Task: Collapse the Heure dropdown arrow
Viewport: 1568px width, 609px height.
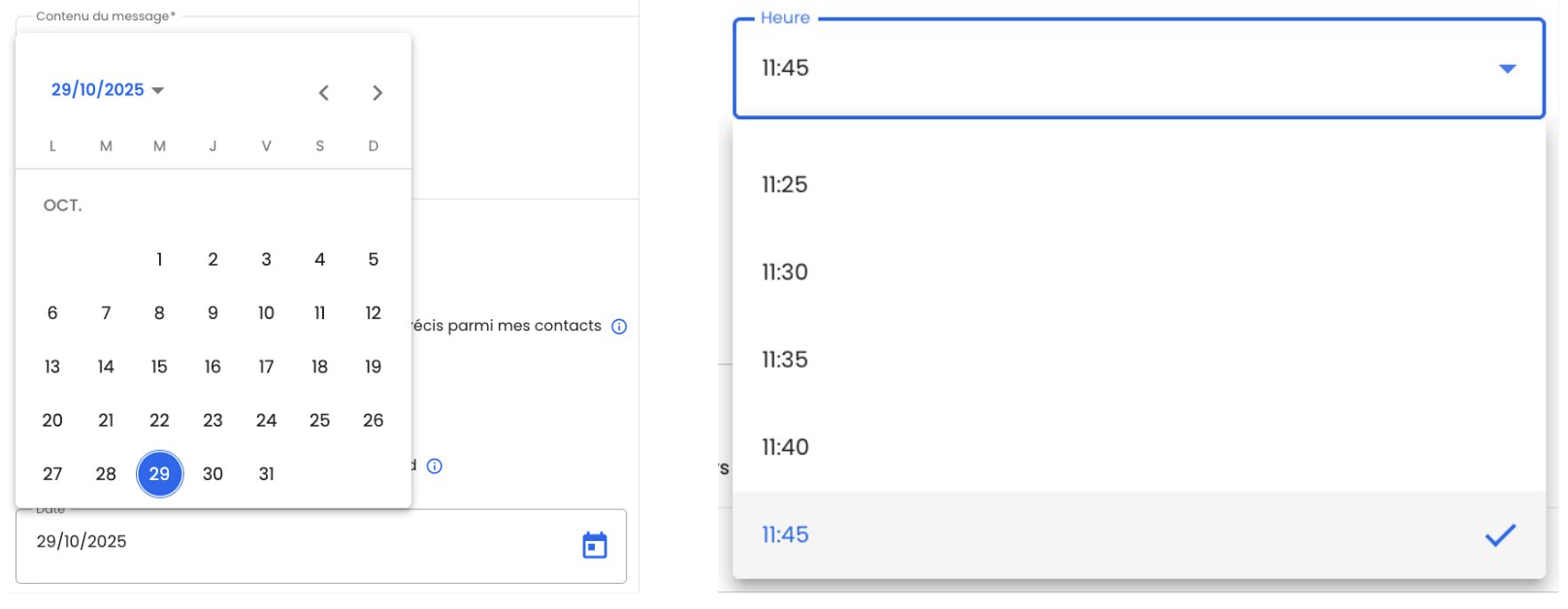Action: coord(1507,69)
